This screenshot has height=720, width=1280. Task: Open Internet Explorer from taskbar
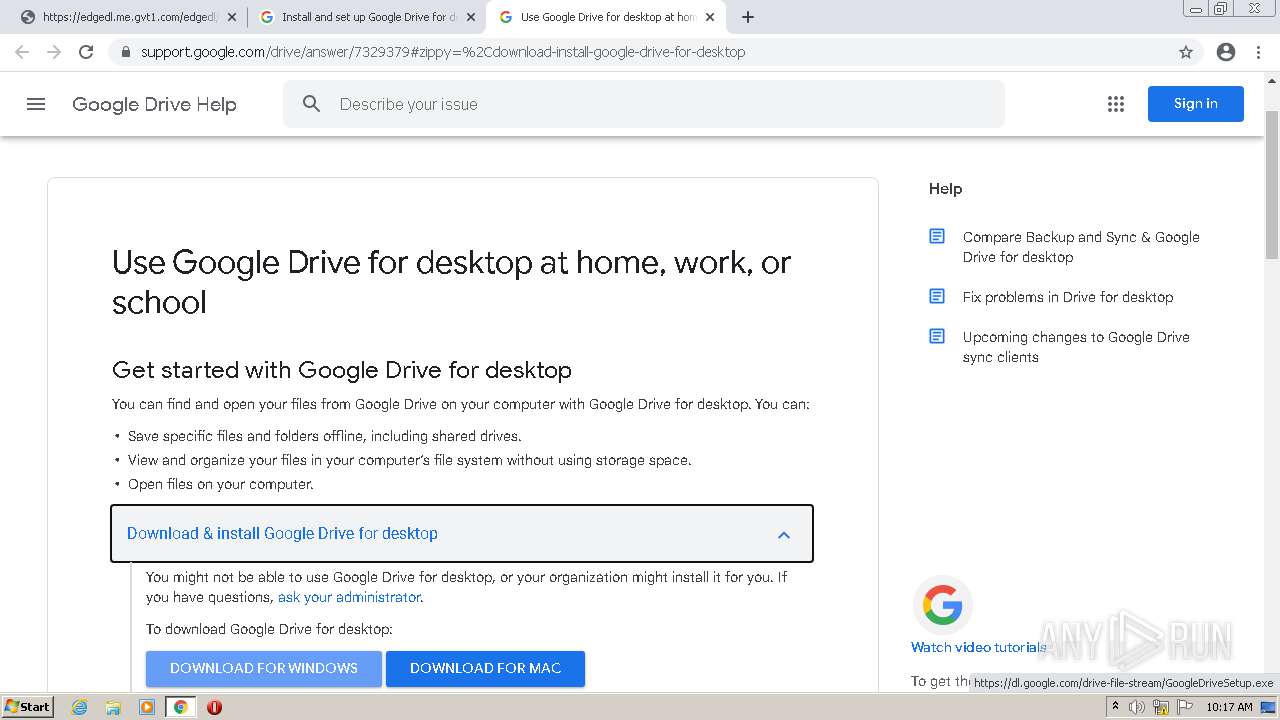coord(79,707)
